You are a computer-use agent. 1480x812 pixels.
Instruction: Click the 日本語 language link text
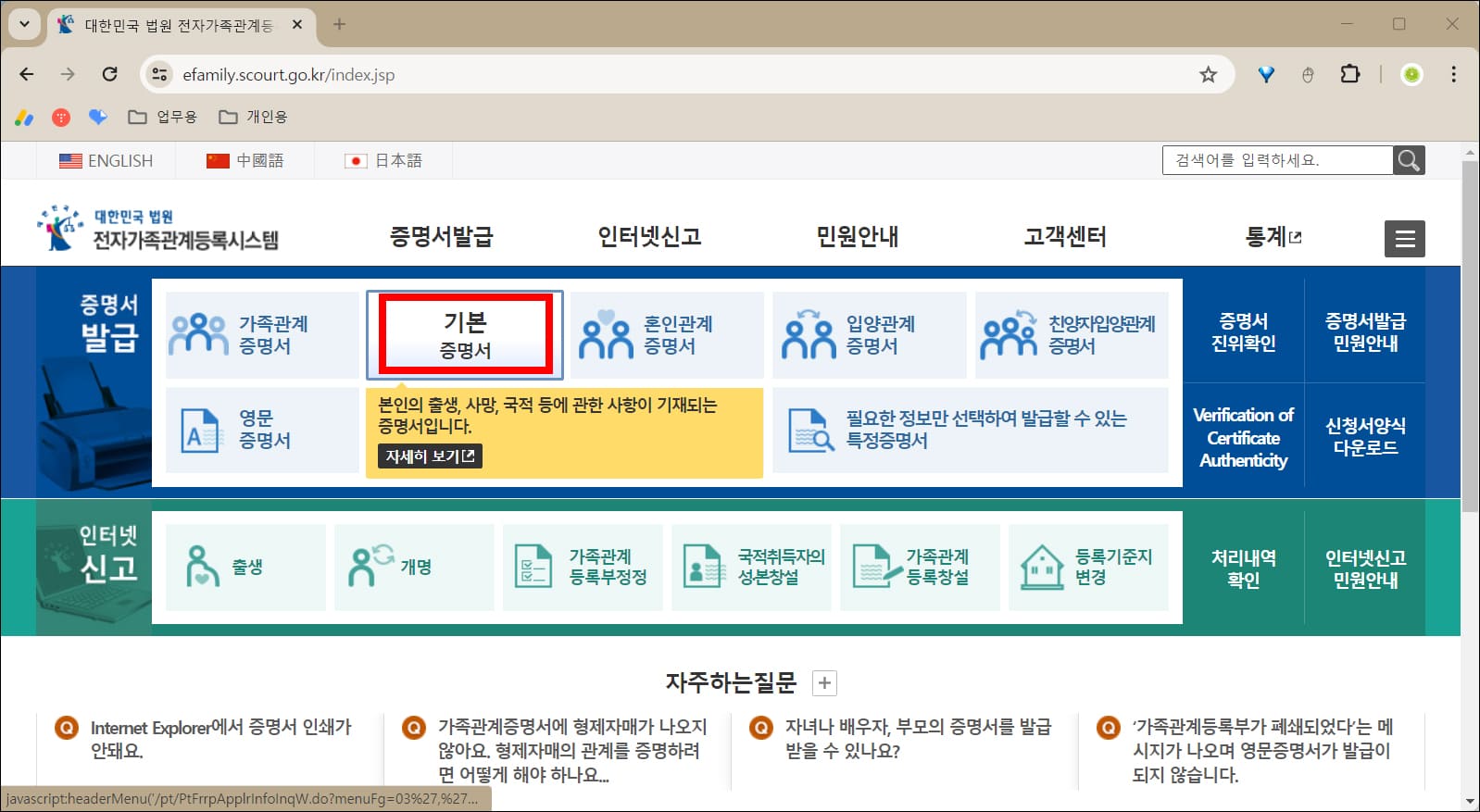pos(399,160)
